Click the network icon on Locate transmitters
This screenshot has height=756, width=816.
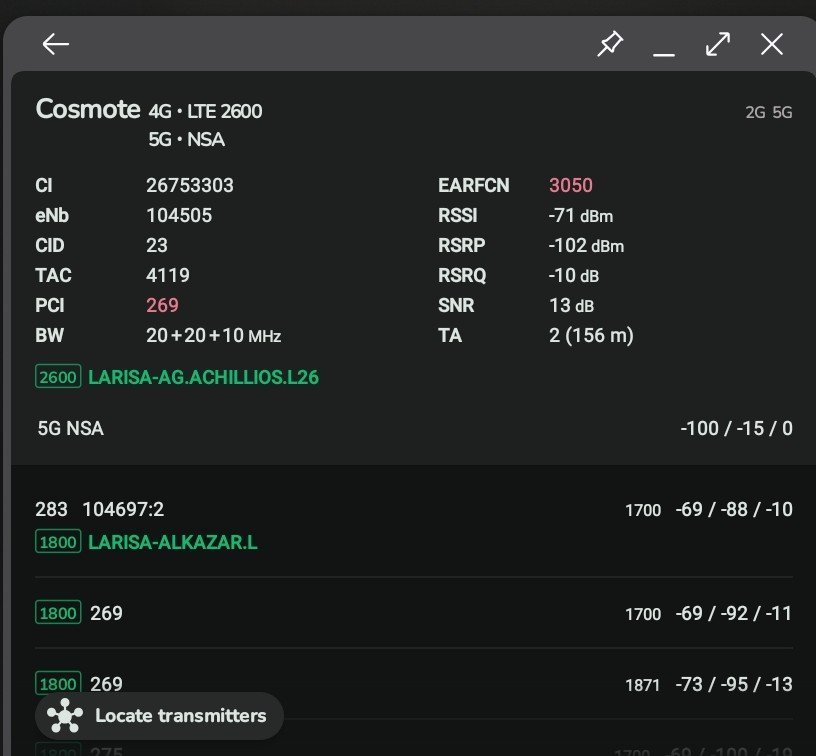[x=65, y=715]
